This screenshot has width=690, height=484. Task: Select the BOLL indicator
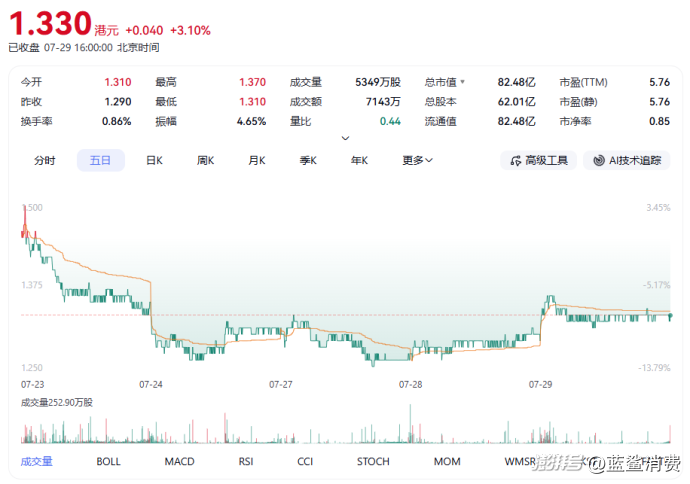point(108,462)
